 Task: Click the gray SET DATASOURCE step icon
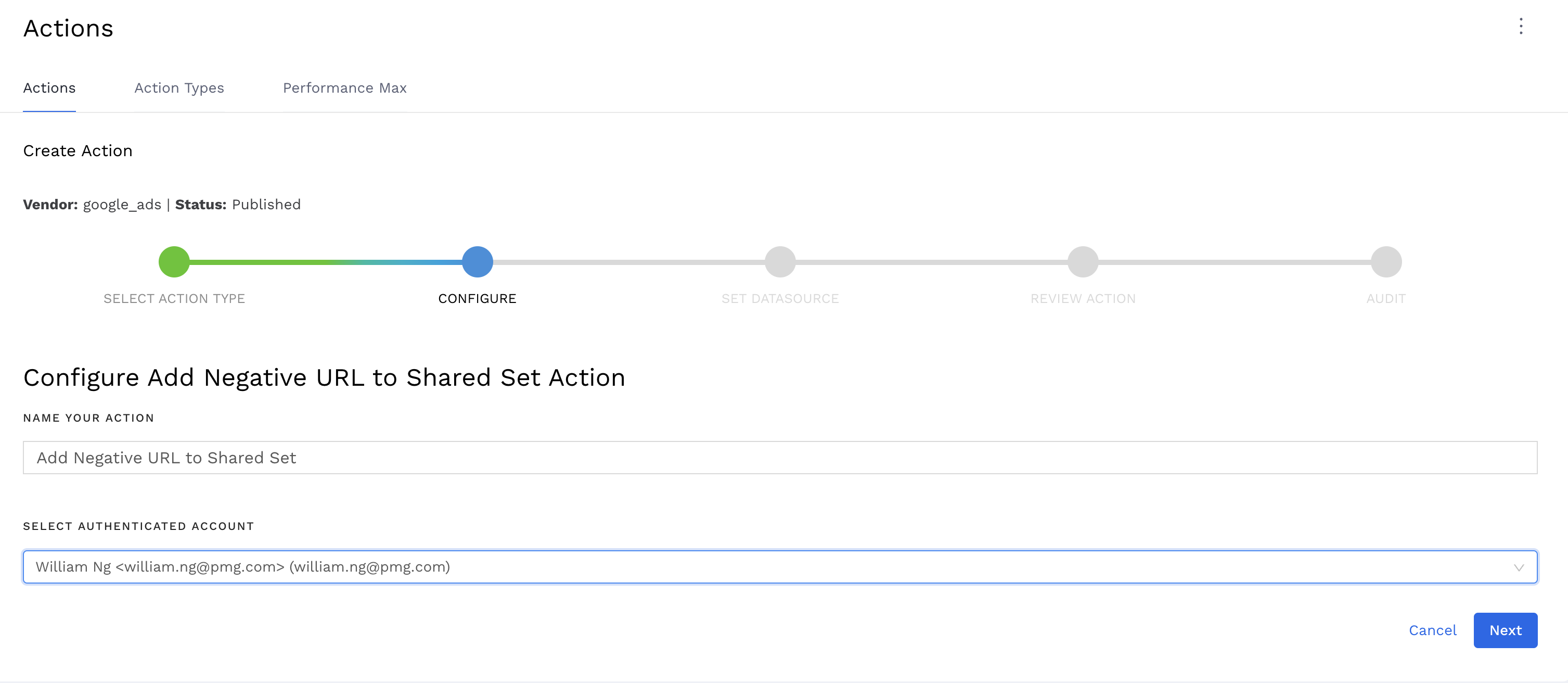(781, 262)
